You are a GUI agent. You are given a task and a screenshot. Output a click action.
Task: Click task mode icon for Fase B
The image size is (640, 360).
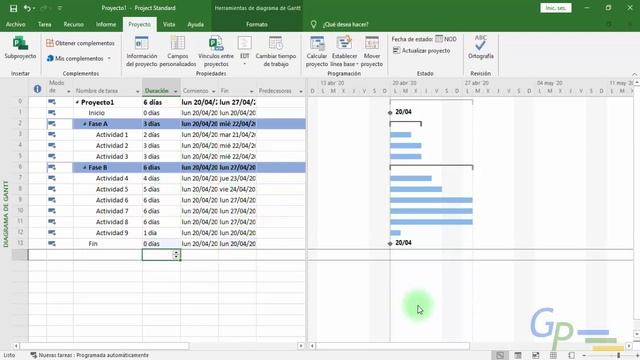pyautogui.click(x=52, y=167)
